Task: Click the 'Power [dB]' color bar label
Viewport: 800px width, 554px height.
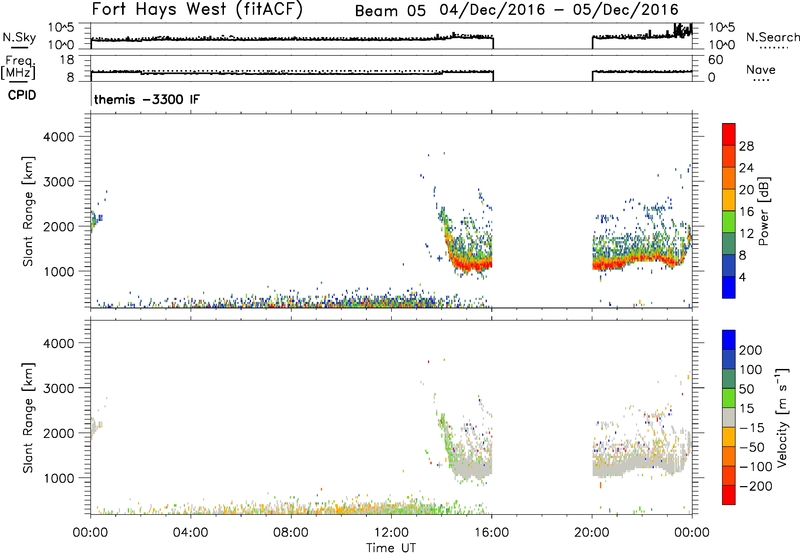Action: 763,211
